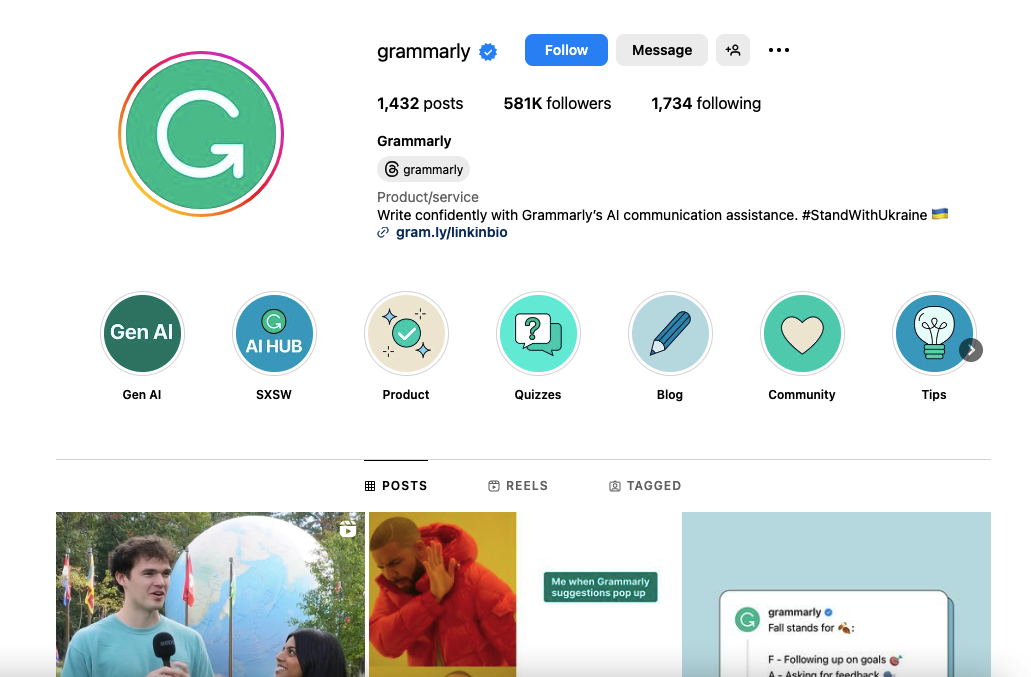View Grammarly's profile picture story
This screenshot has height=677, width=1031.
201,133
